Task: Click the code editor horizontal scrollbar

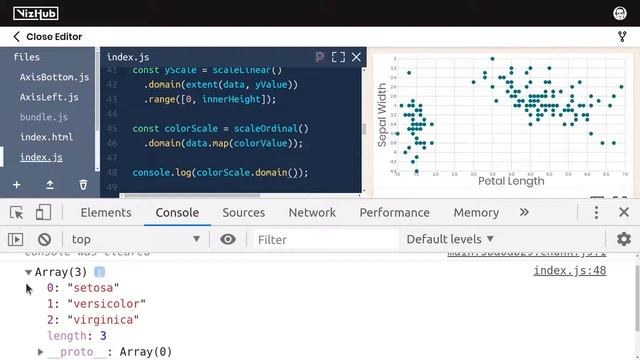Action: (x=192, y=196)
